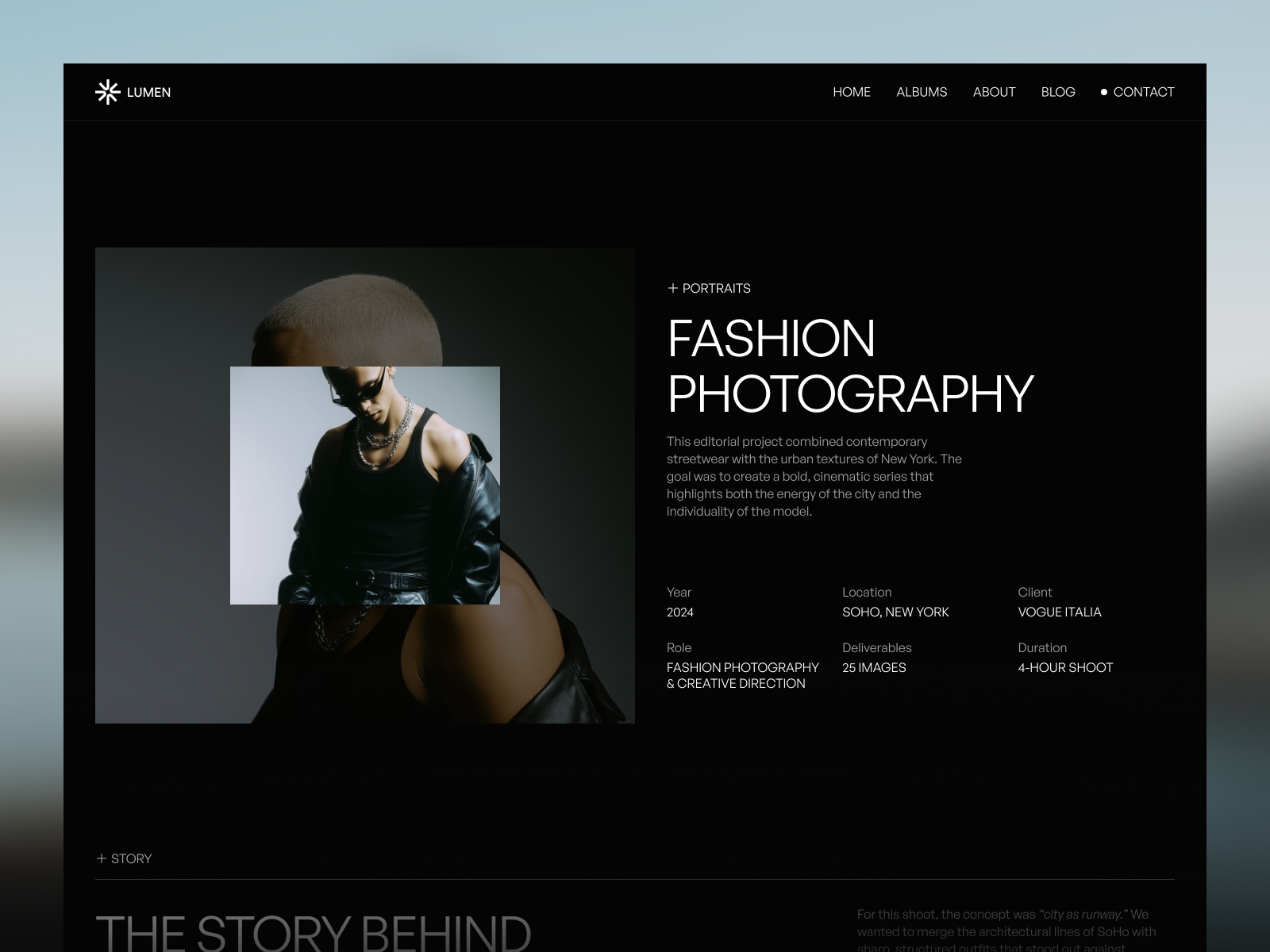Click the plus icon beside PORTRAITS

click(673, 288)
